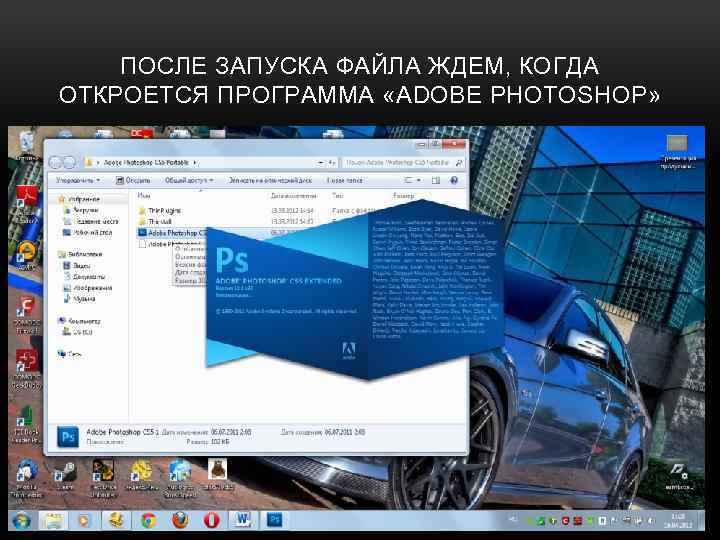The height and width of the screenshot is (540, 720).
Task: Click the Adobe logo on splash screen
Action: (349, 350)
